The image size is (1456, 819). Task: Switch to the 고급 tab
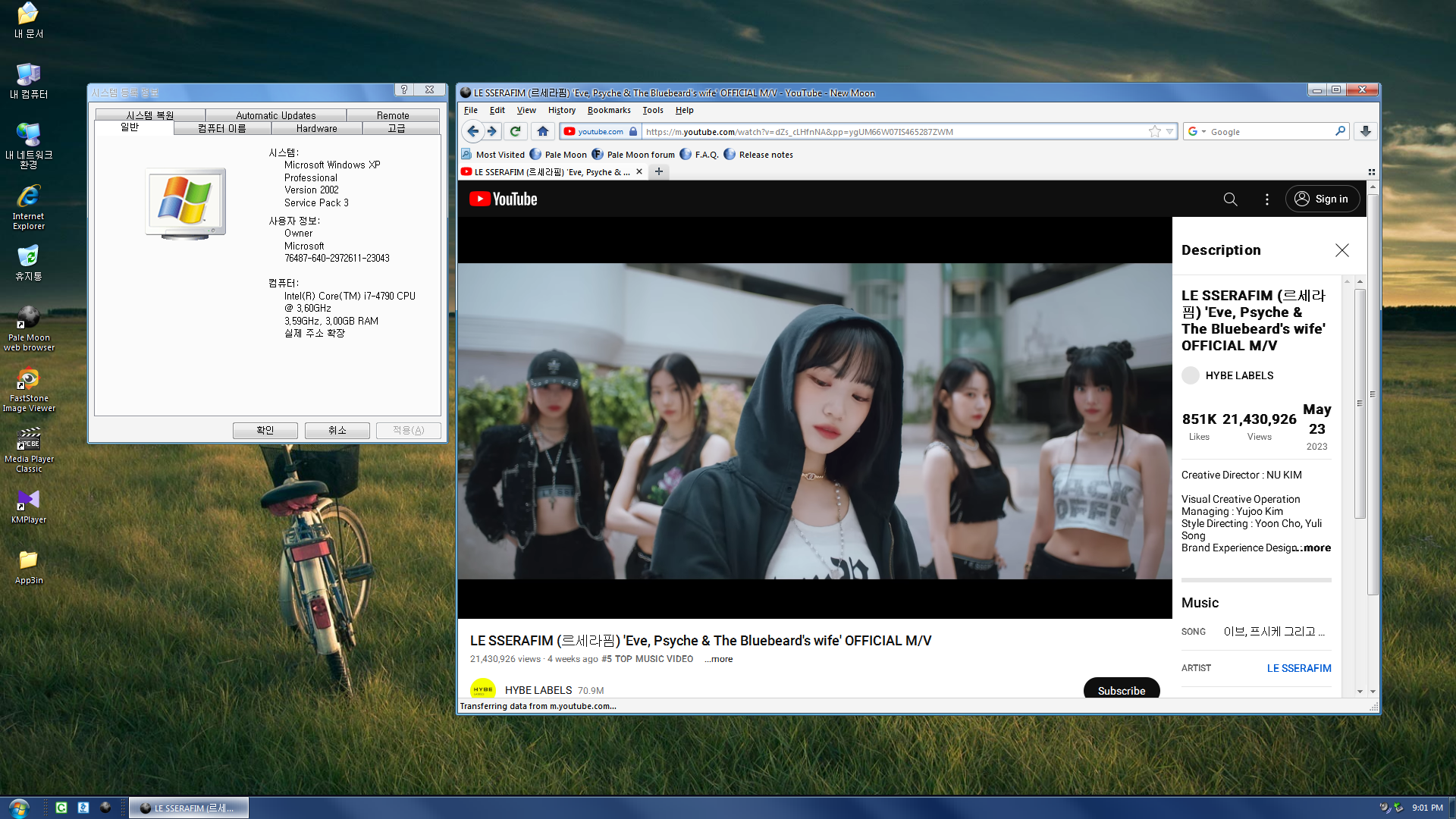397,129
